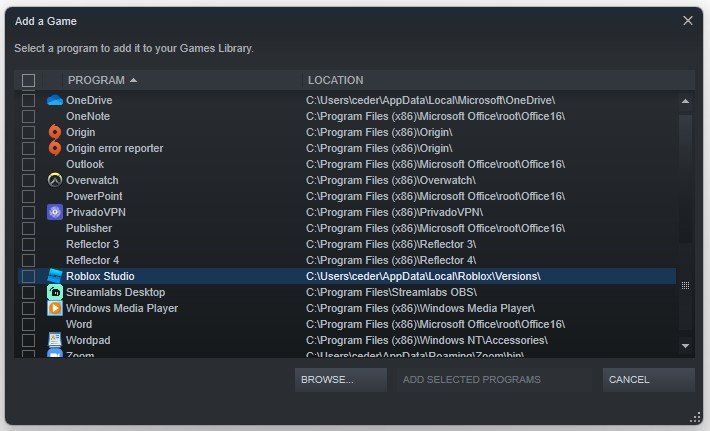Select the Word program name
Screen dimensions: 710x431
pyautogui.click(x=79, y=324)
